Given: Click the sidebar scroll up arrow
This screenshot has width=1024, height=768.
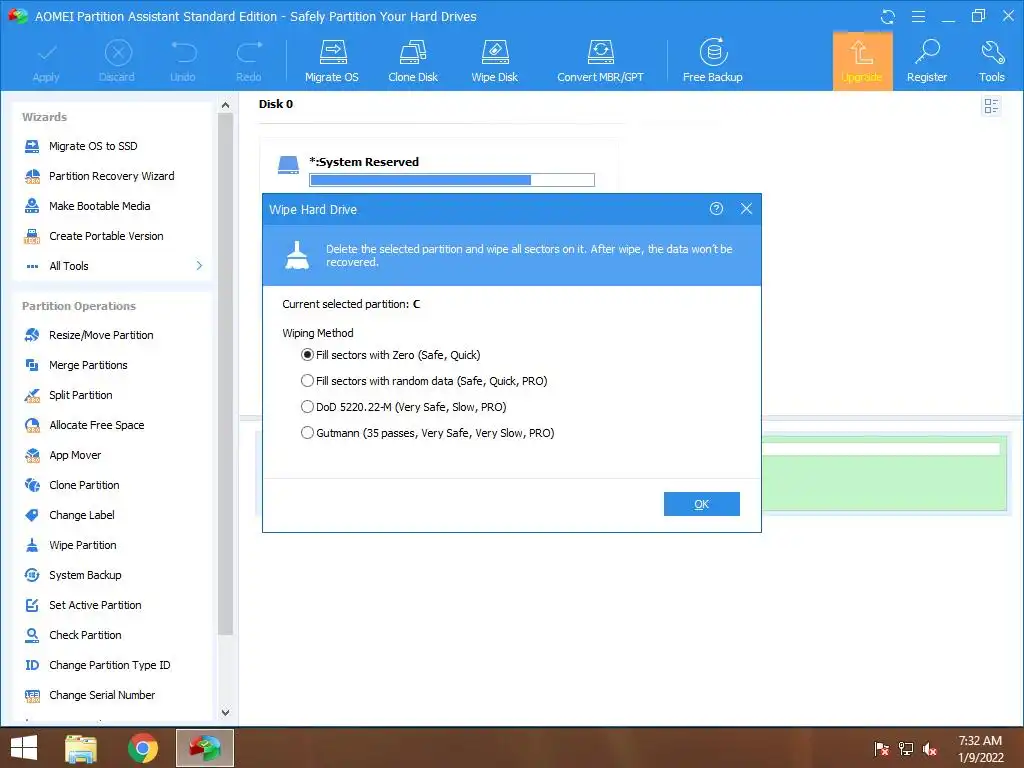Looking at the screenshot, I should click(x=225, y=104).
